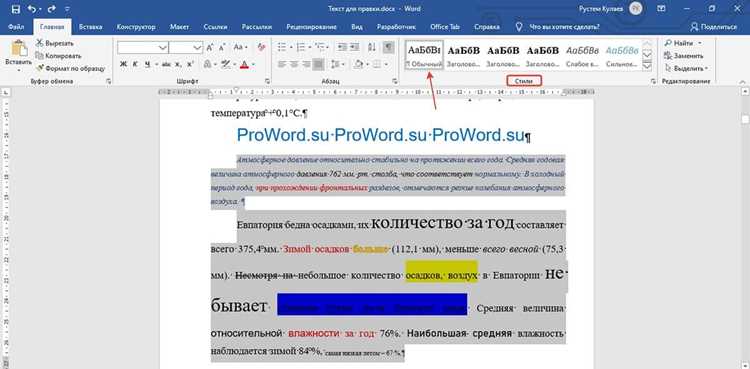
Task: Sort the selected text alphabetically
Action: [372, 47]
